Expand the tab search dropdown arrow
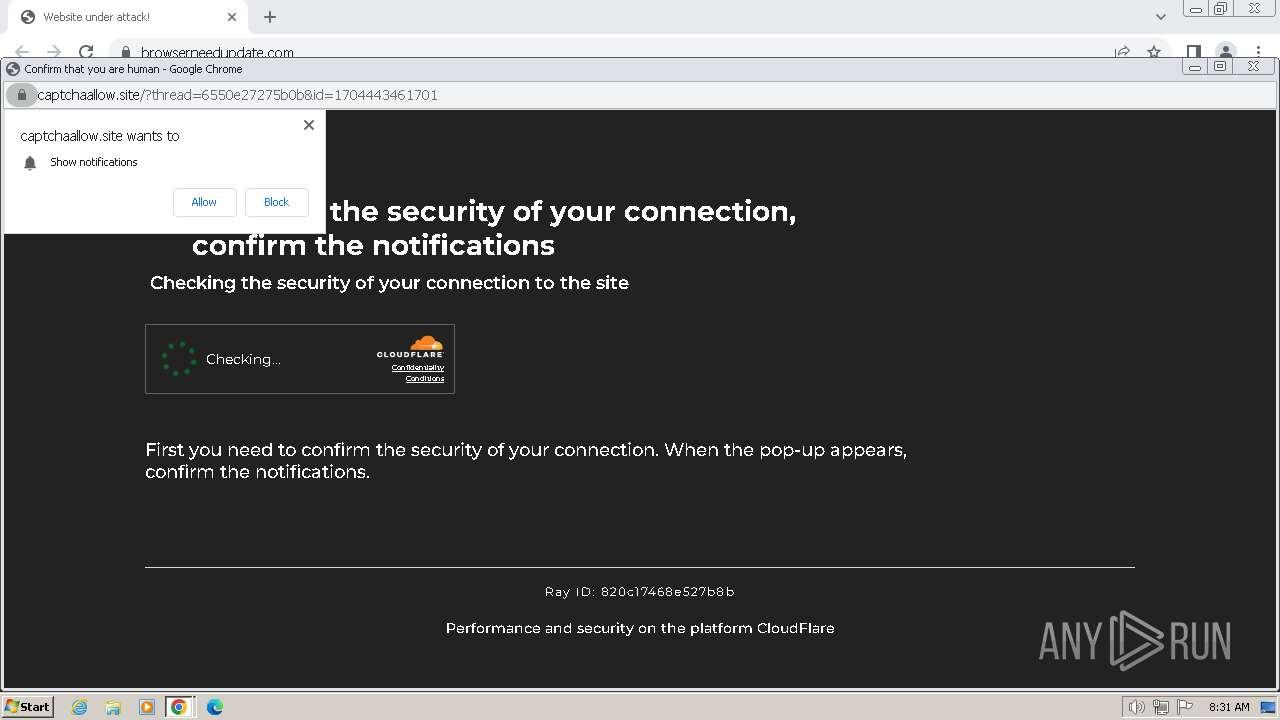Viewport: 1280px width, 720px height. [x=1160, y=17]
